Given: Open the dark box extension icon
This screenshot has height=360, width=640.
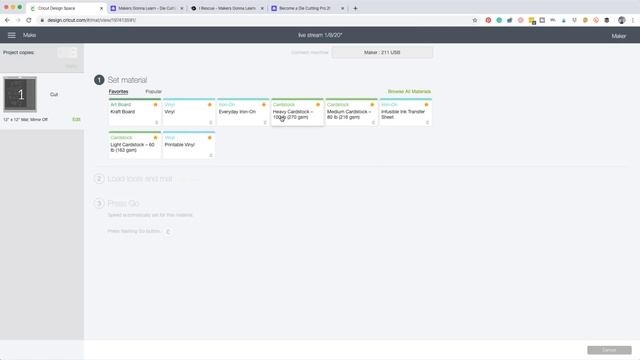Looking at the screenshot, I should tap(607, 20).
